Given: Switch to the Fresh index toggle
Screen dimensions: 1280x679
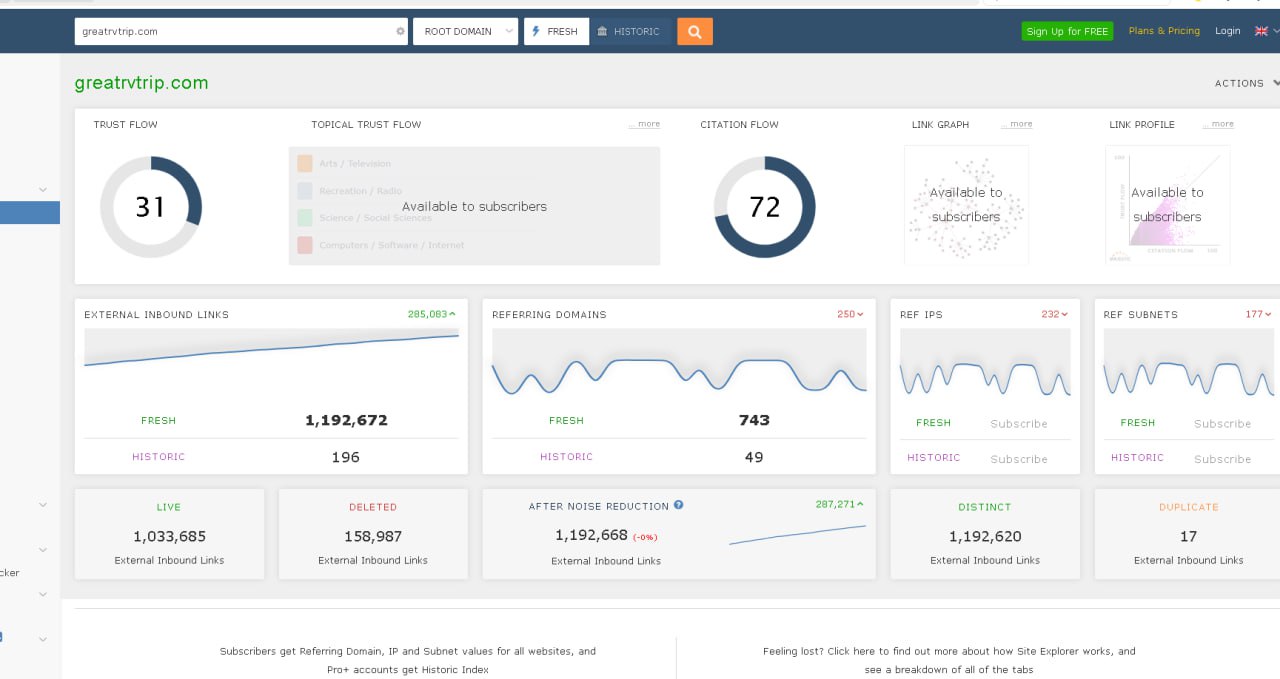Looking at the screenshot, I should pos(556,31).
